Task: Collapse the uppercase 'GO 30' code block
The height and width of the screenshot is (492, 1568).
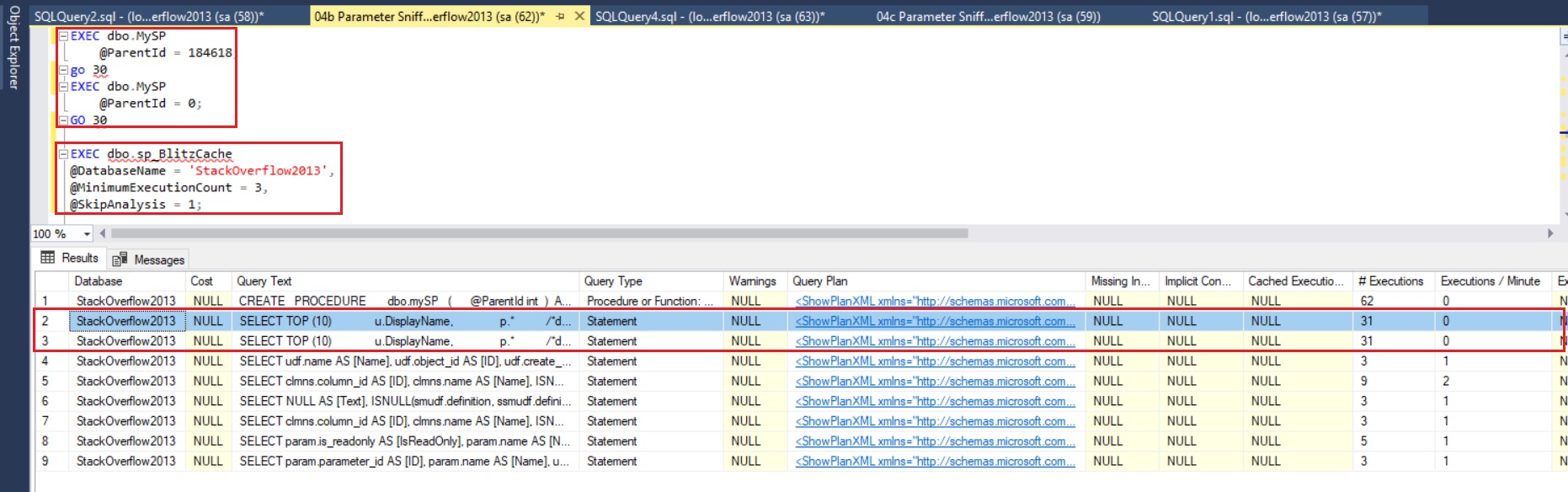Action: 63,120
